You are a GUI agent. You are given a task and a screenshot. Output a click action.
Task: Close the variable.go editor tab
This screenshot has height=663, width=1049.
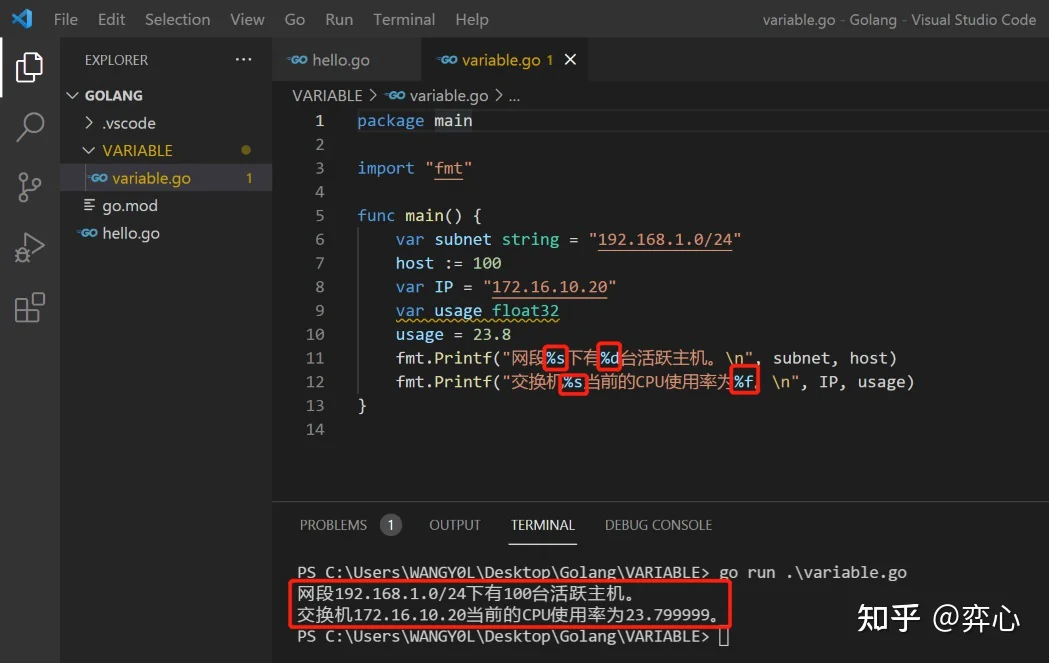570,60
